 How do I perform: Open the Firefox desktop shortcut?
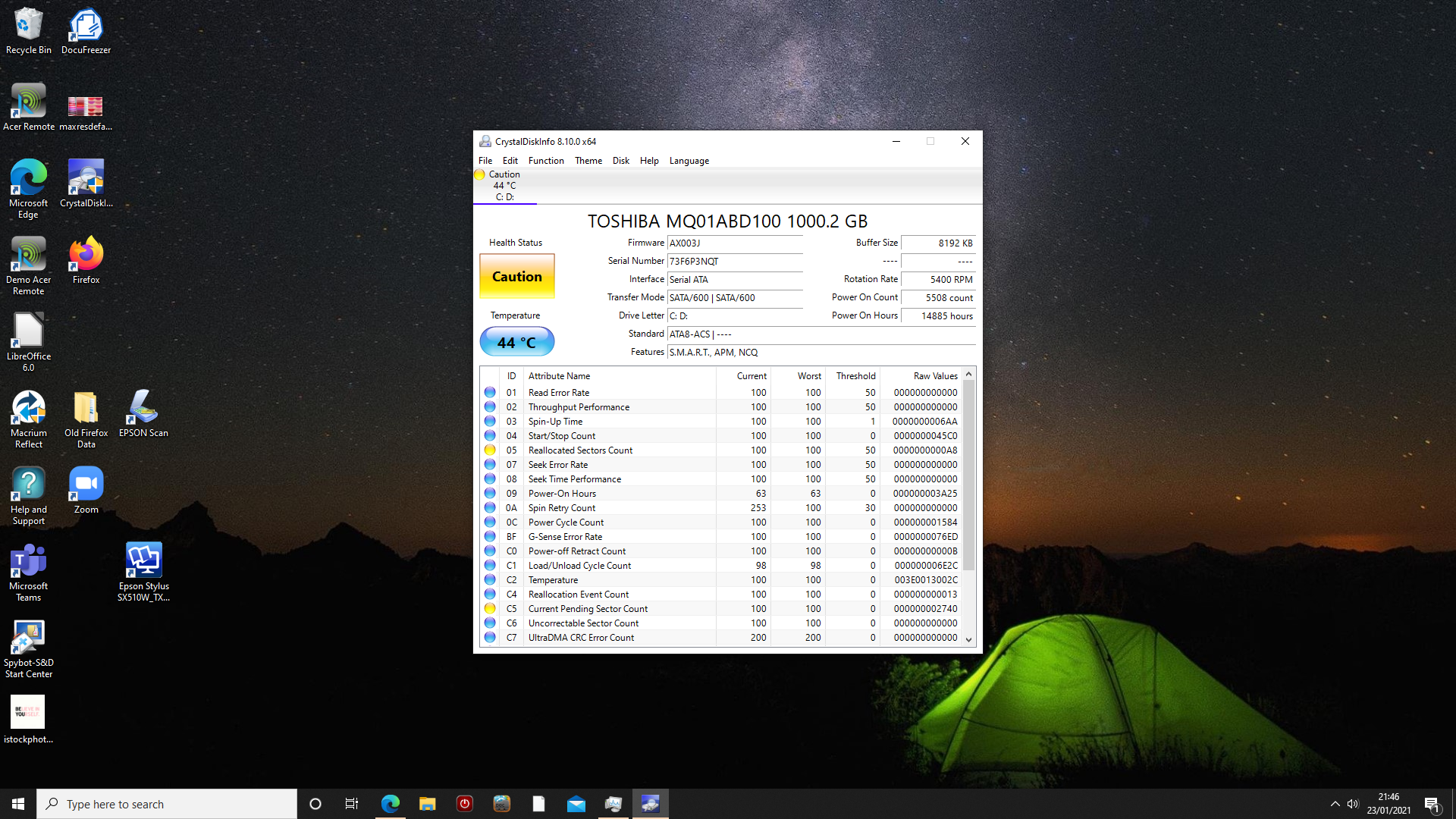point(86,260)
